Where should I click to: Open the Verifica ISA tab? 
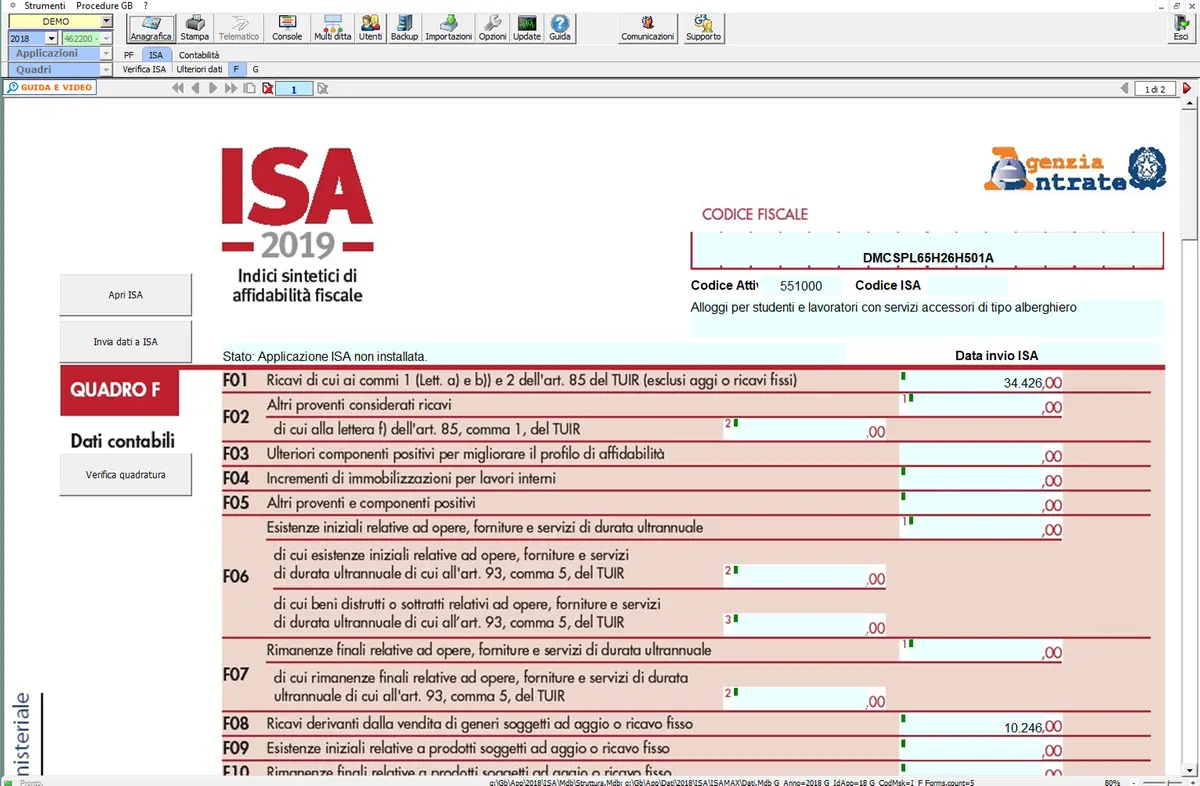click(144, 70)
